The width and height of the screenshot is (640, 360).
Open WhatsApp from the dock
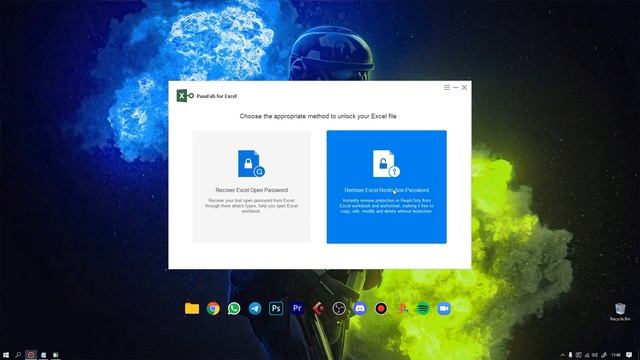[234, 309]
